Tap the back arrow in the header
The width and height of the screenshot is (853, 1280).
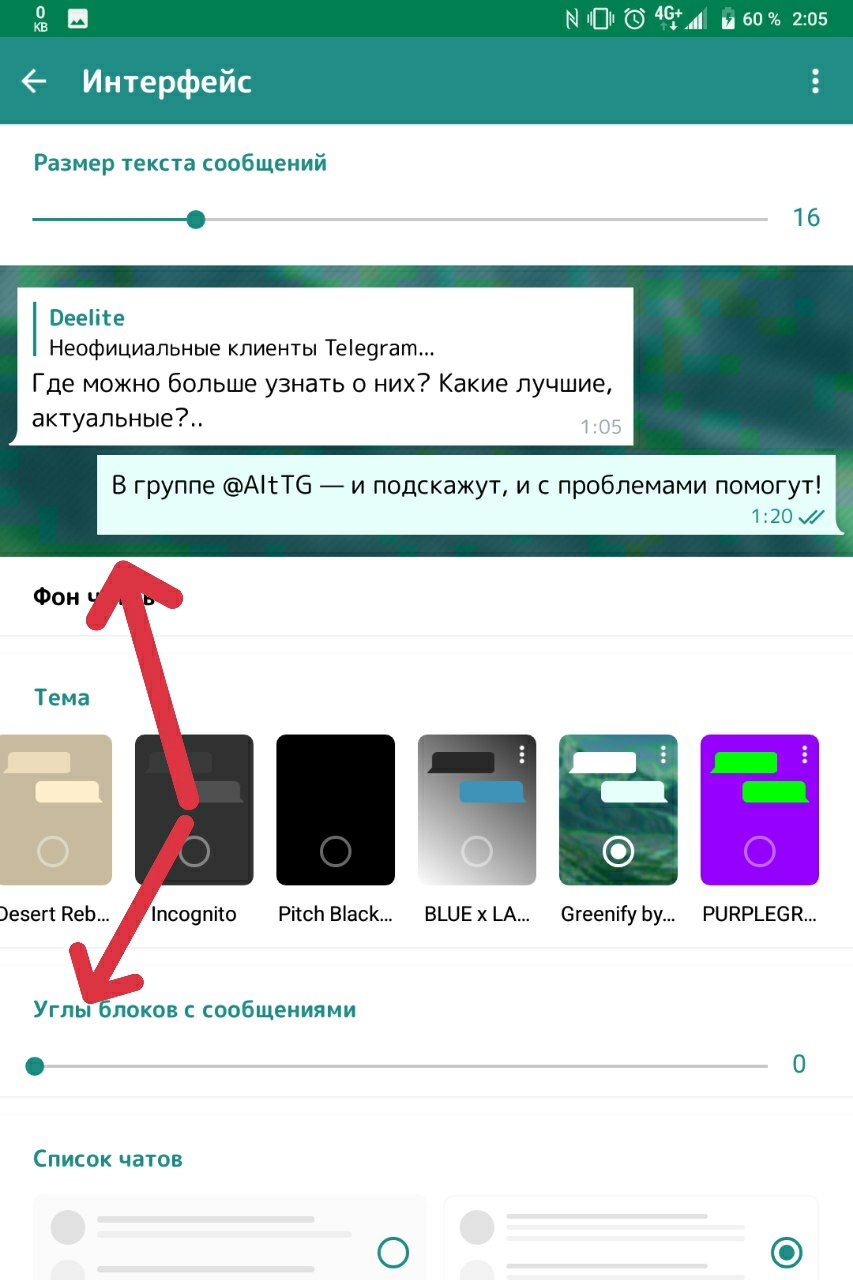[34, 81]
